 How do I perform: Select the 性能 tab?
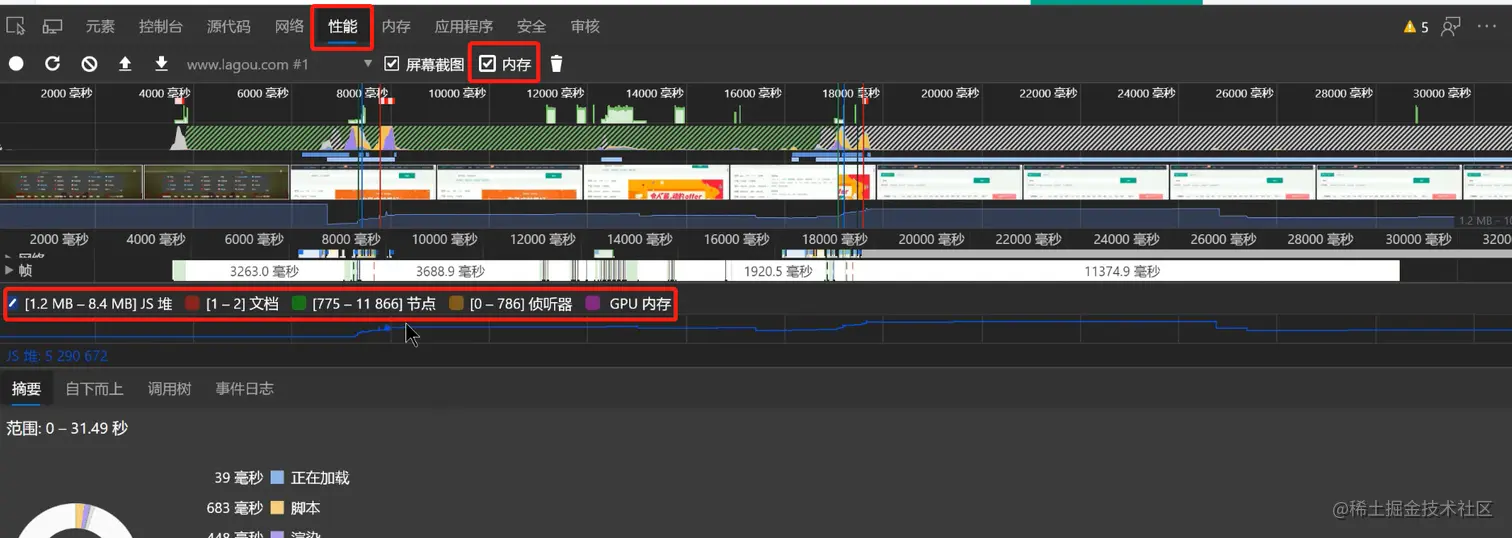pos(343,27)
